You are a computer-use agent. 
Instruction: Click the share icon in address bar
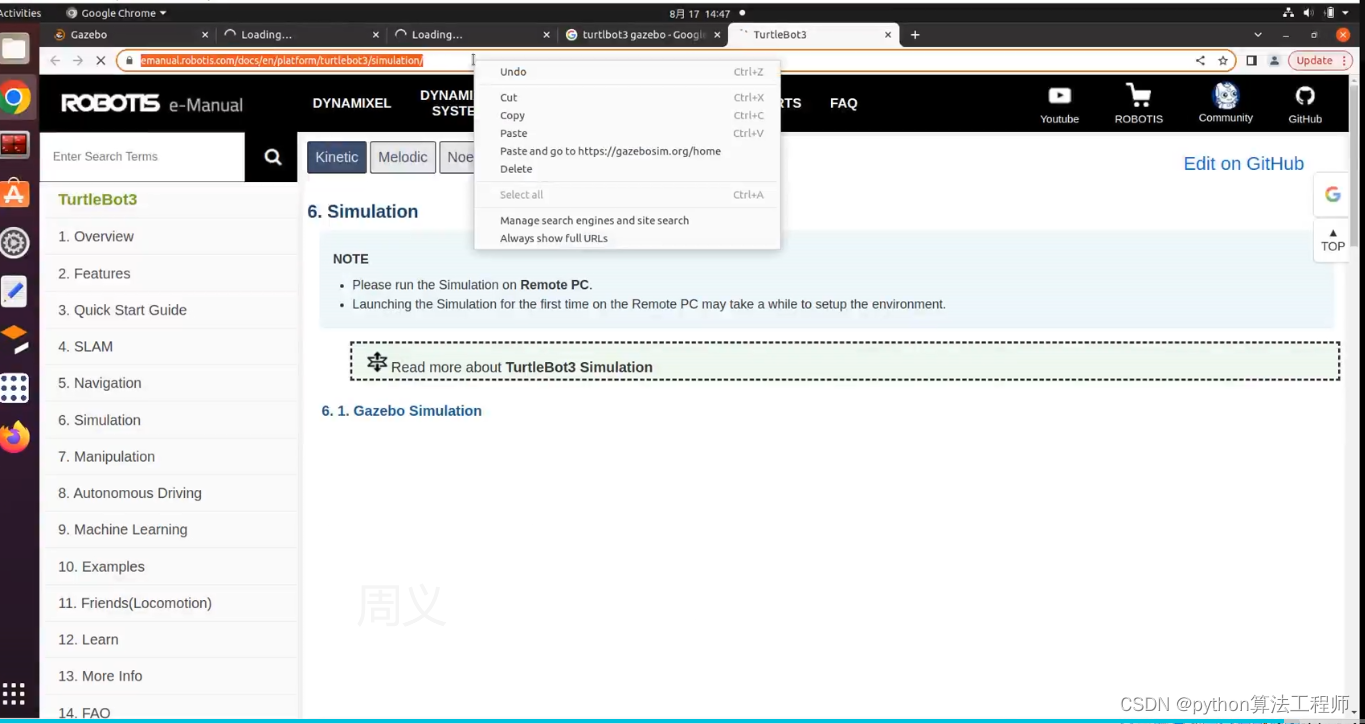pyautogui.click(x=1200, y=60)
